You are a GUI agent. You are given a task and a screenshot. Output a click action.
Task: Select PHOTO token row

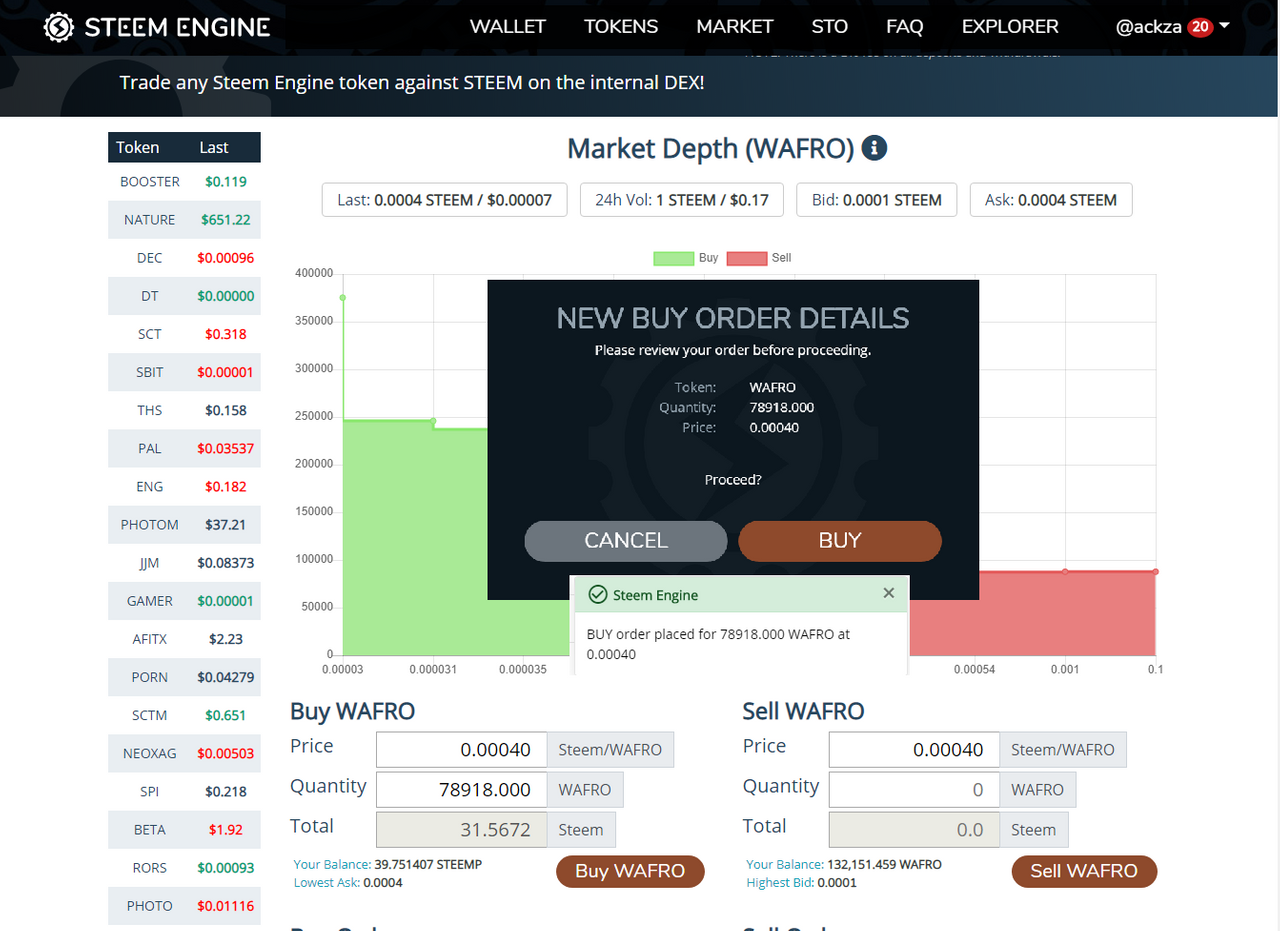pyautogui.click(x=184, y=906)
